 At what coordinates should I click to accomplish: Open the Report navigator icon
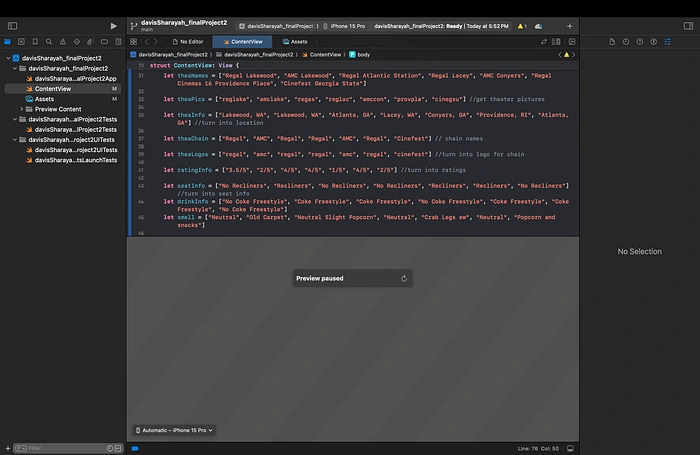[x=118, y=42]
